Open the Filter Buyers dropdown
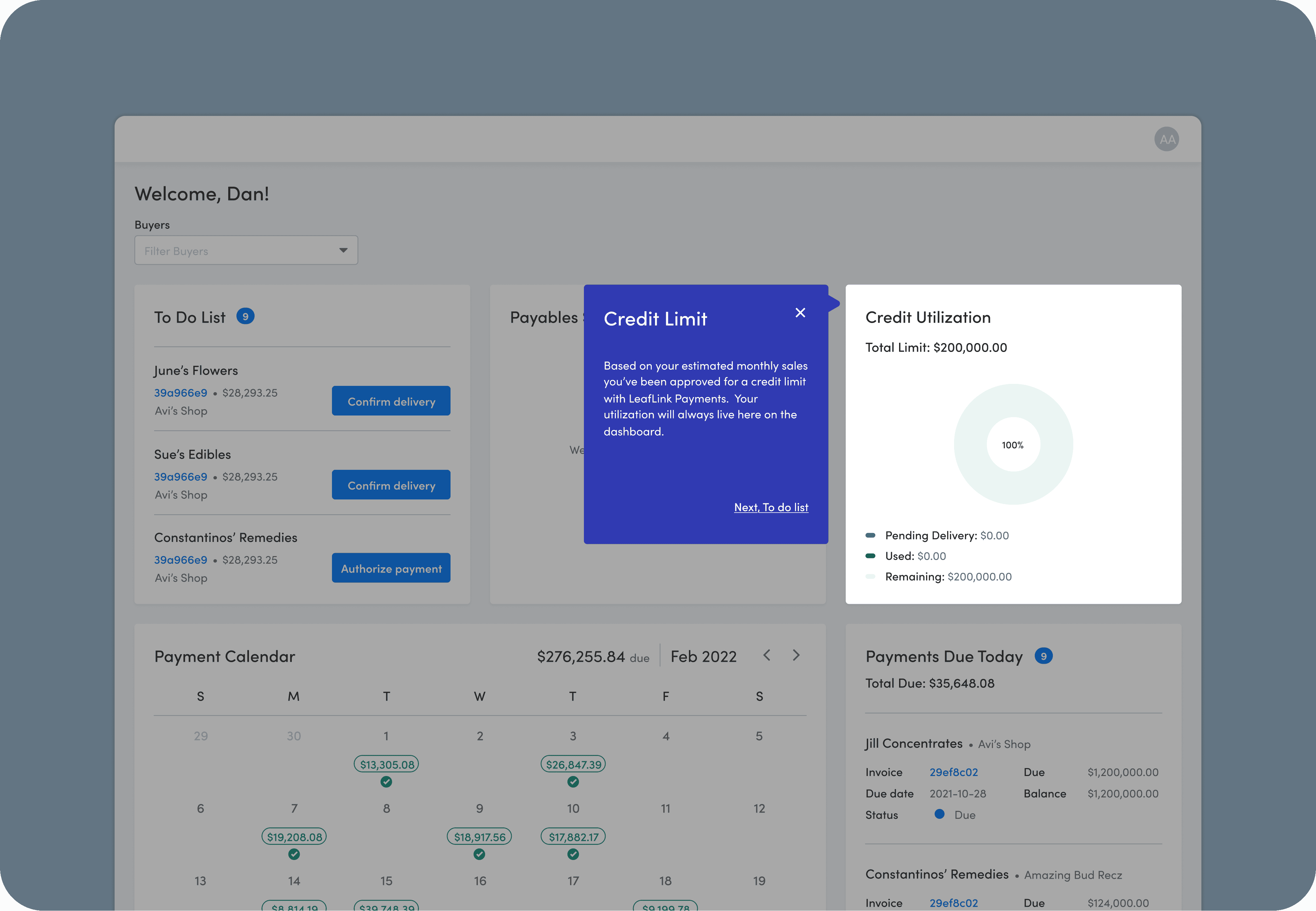 (x=246, y=251)
